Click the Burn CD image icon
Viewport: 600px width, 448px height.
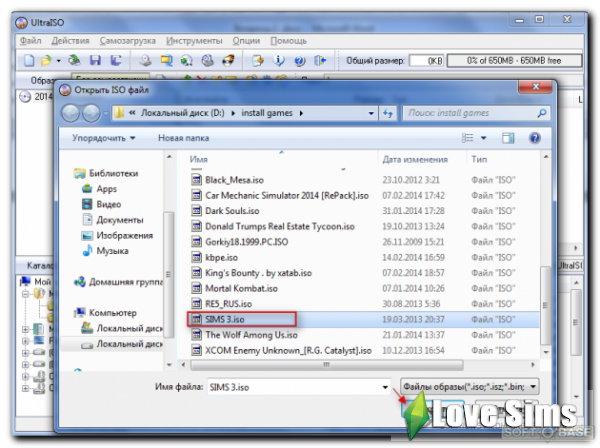[x=228, y=60]
